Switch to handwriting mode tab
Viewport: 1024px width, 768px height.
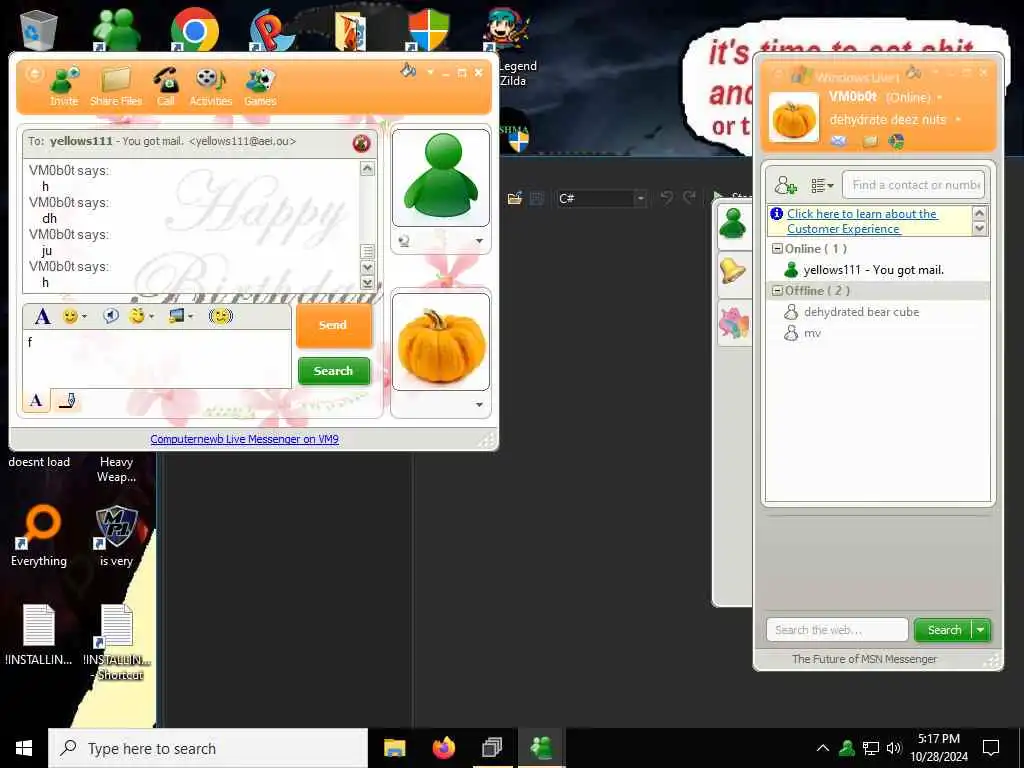pyautogui.click(x=67, y=400)
